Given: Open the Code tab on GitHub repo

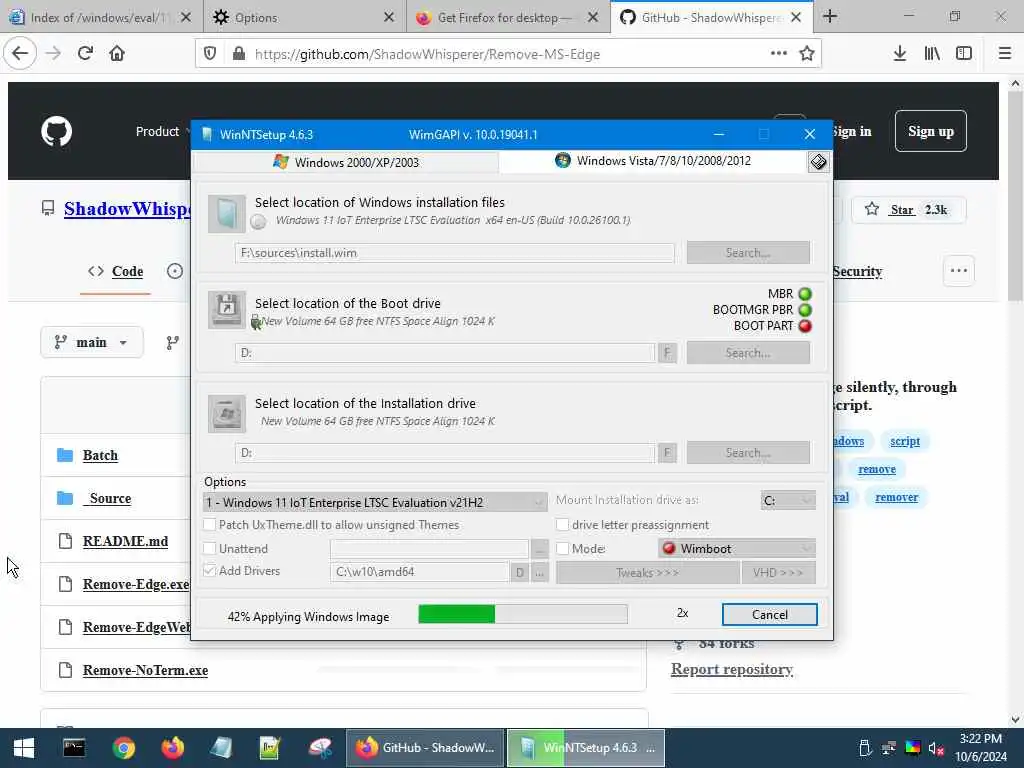Looking at the screenshot, I should click(116, 271).
